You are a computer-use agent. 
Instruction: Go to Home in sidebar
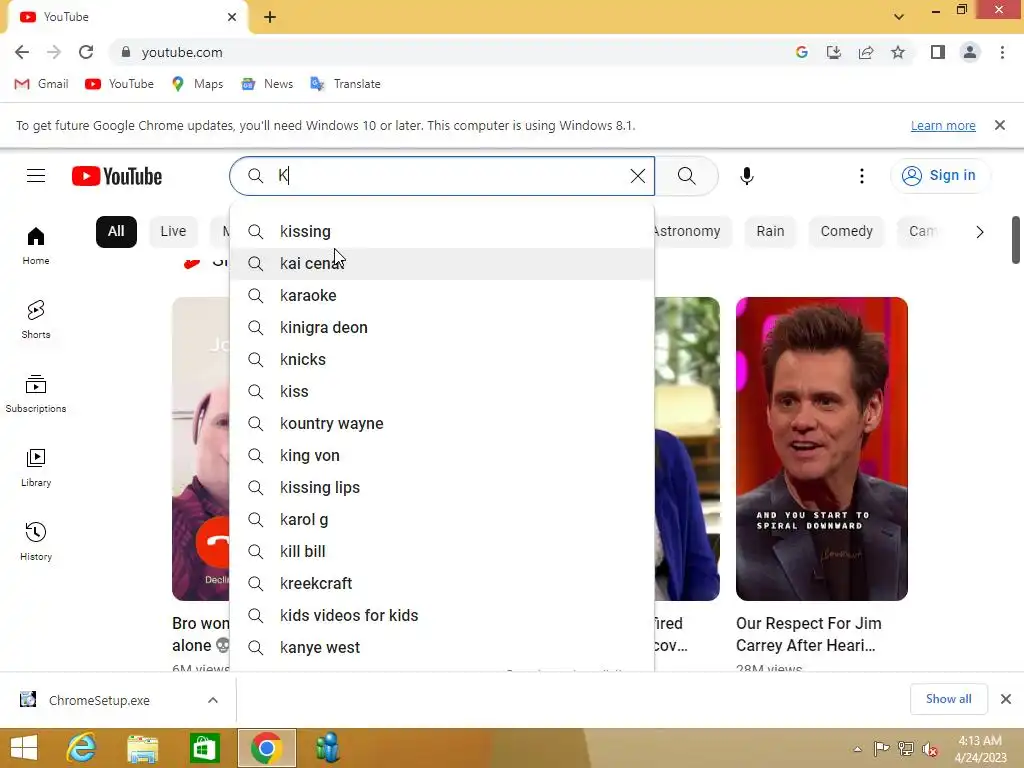36,246
